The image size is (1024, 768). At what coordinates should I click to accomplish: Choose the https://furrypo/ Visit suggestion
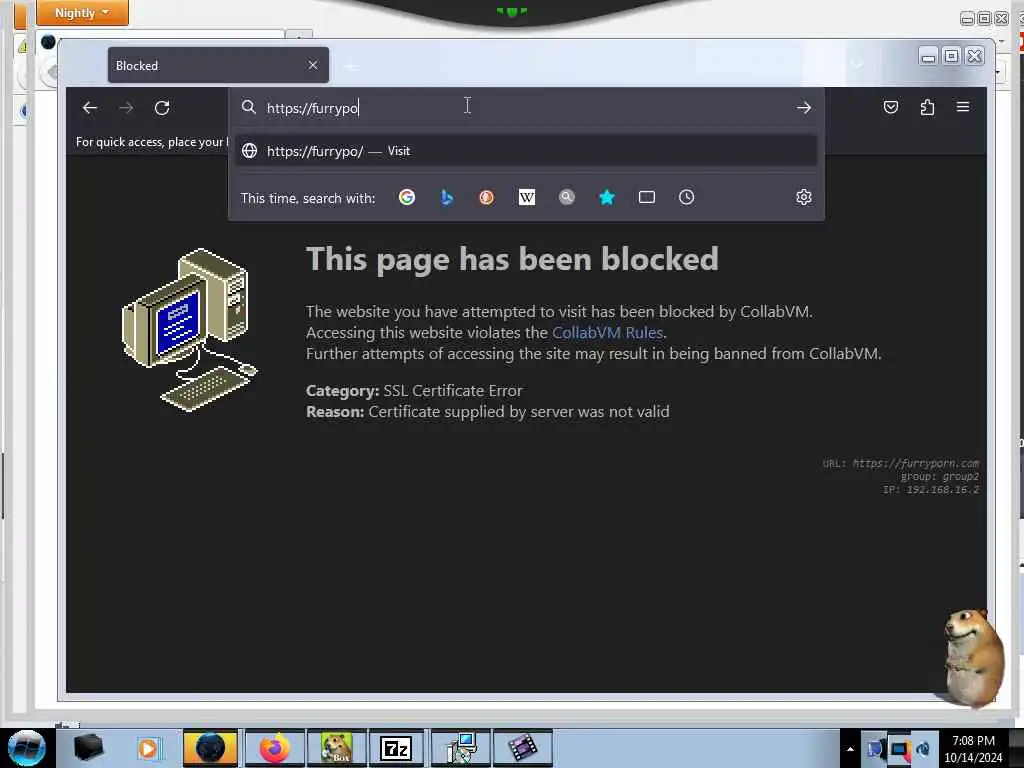coord(526,151)
